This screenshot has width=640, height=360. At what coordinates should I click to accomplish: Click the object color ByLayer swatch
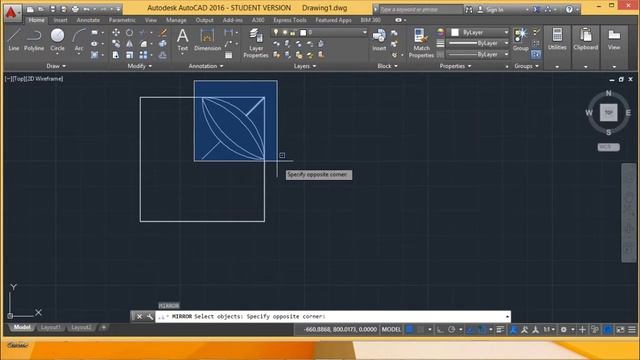click(455, 32)
